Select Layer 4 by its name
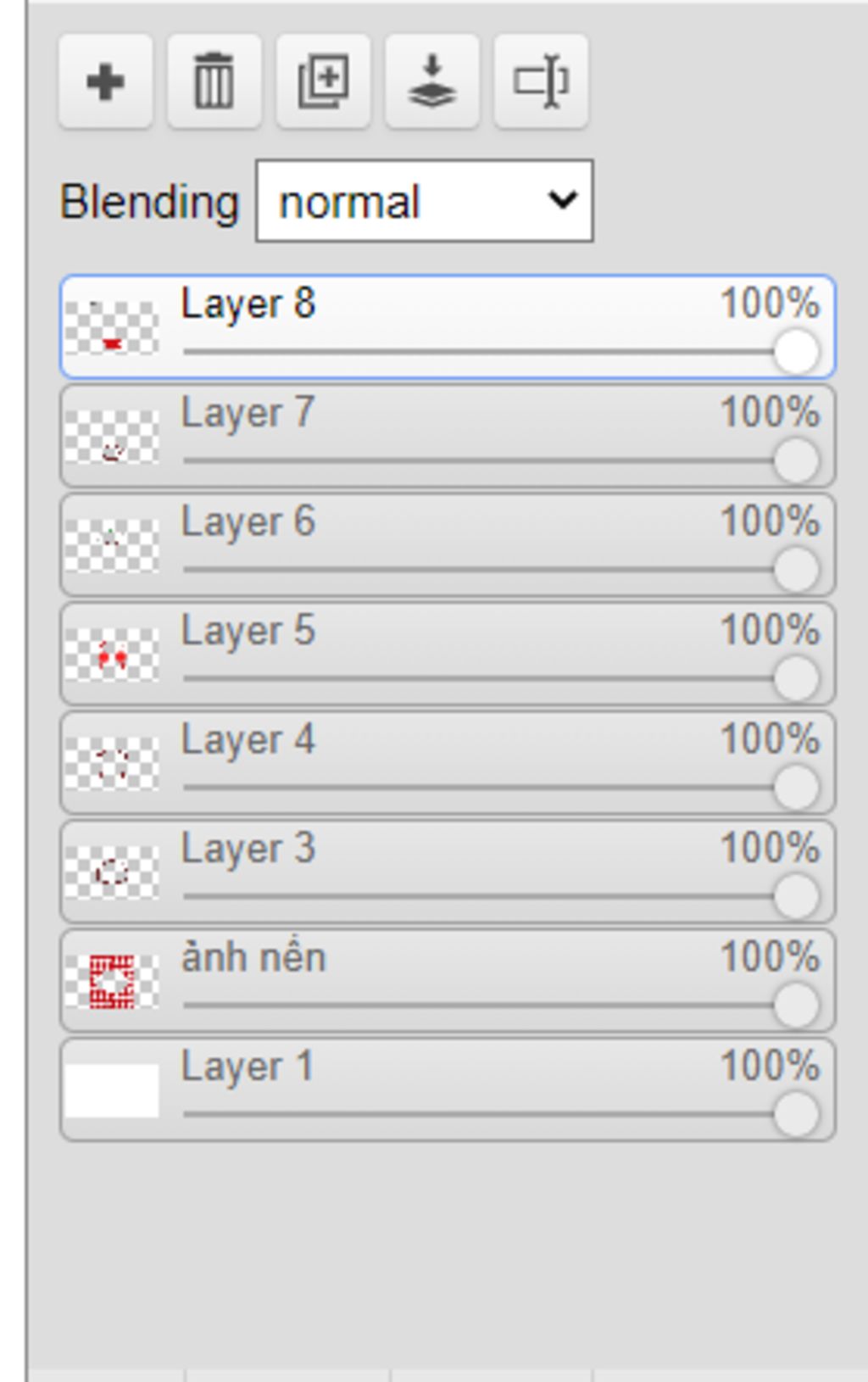The image size is (868, 1382). click(x=248, y=739)
